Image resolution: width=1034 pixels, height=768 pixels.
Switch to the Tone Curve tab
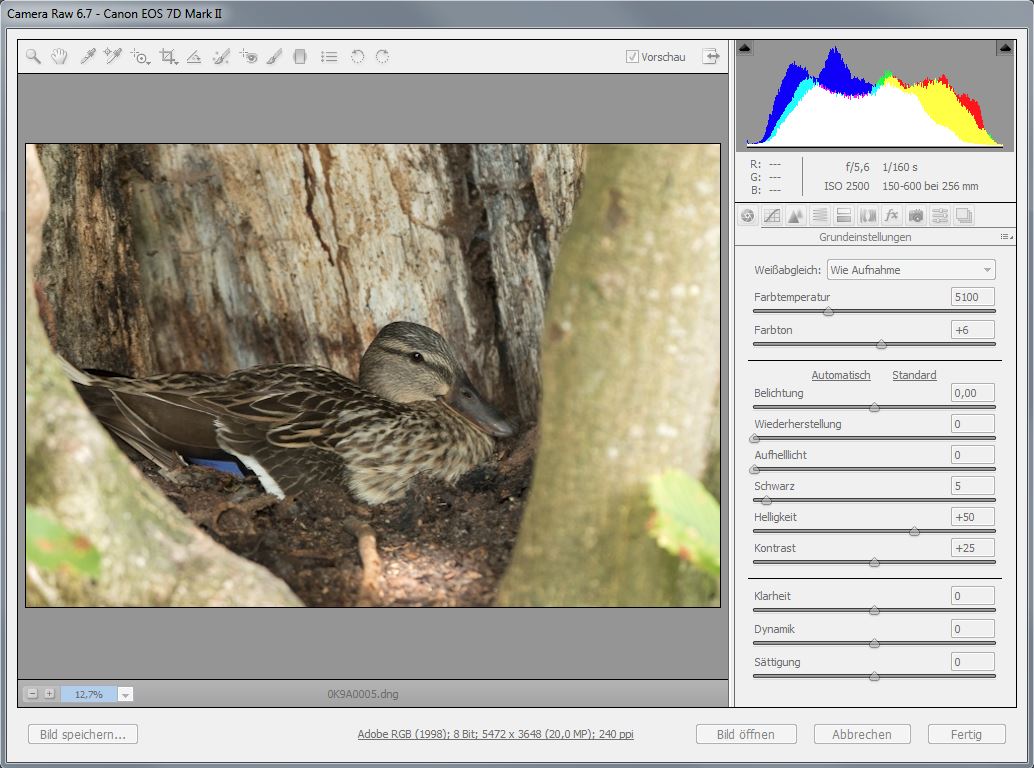[x=771, y=215]
